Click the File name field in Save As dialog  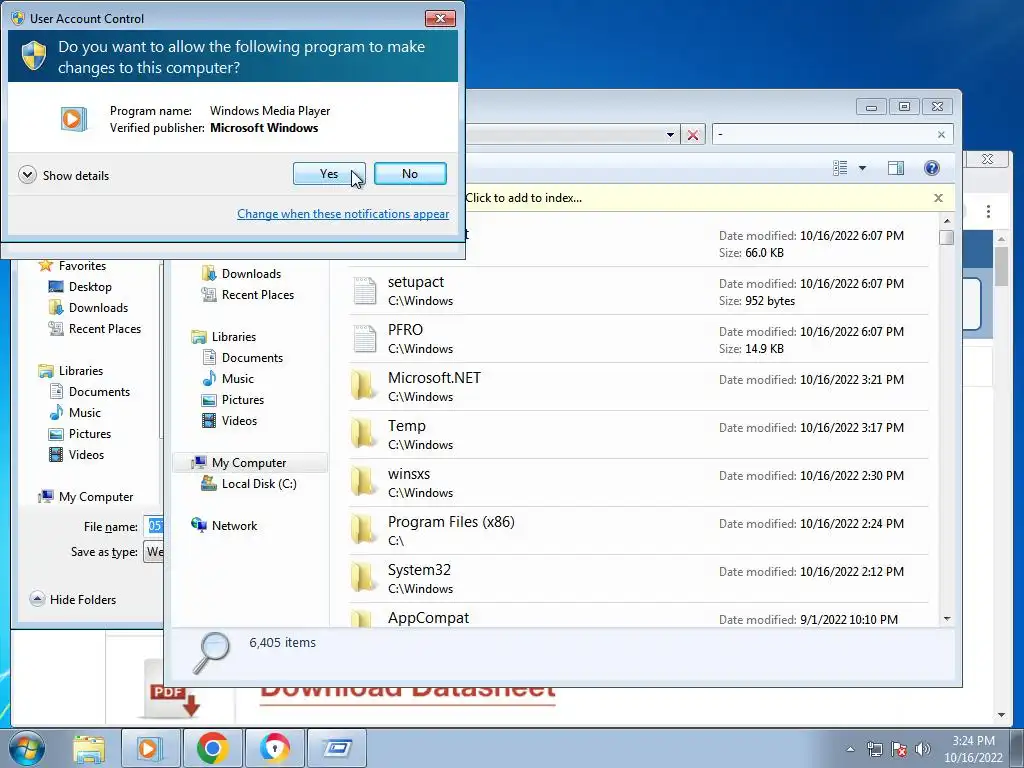(x=154, y=526)
